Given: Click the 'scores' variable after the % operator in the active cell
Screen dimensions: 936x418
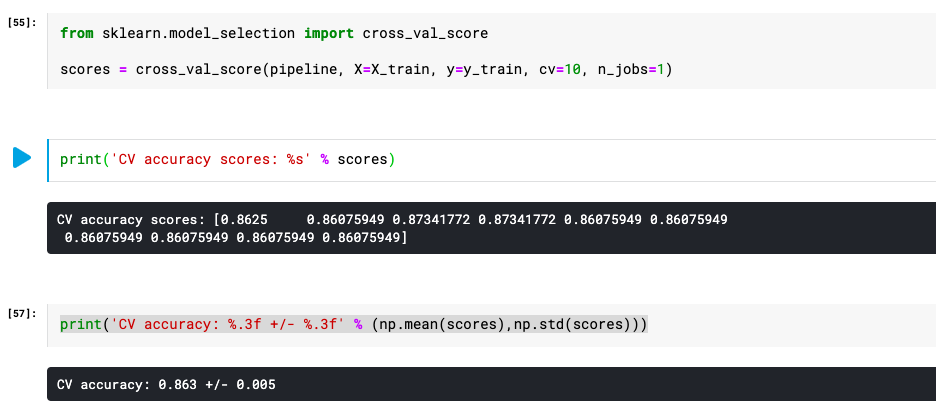Looking at the screenshot, I should 362,160.
